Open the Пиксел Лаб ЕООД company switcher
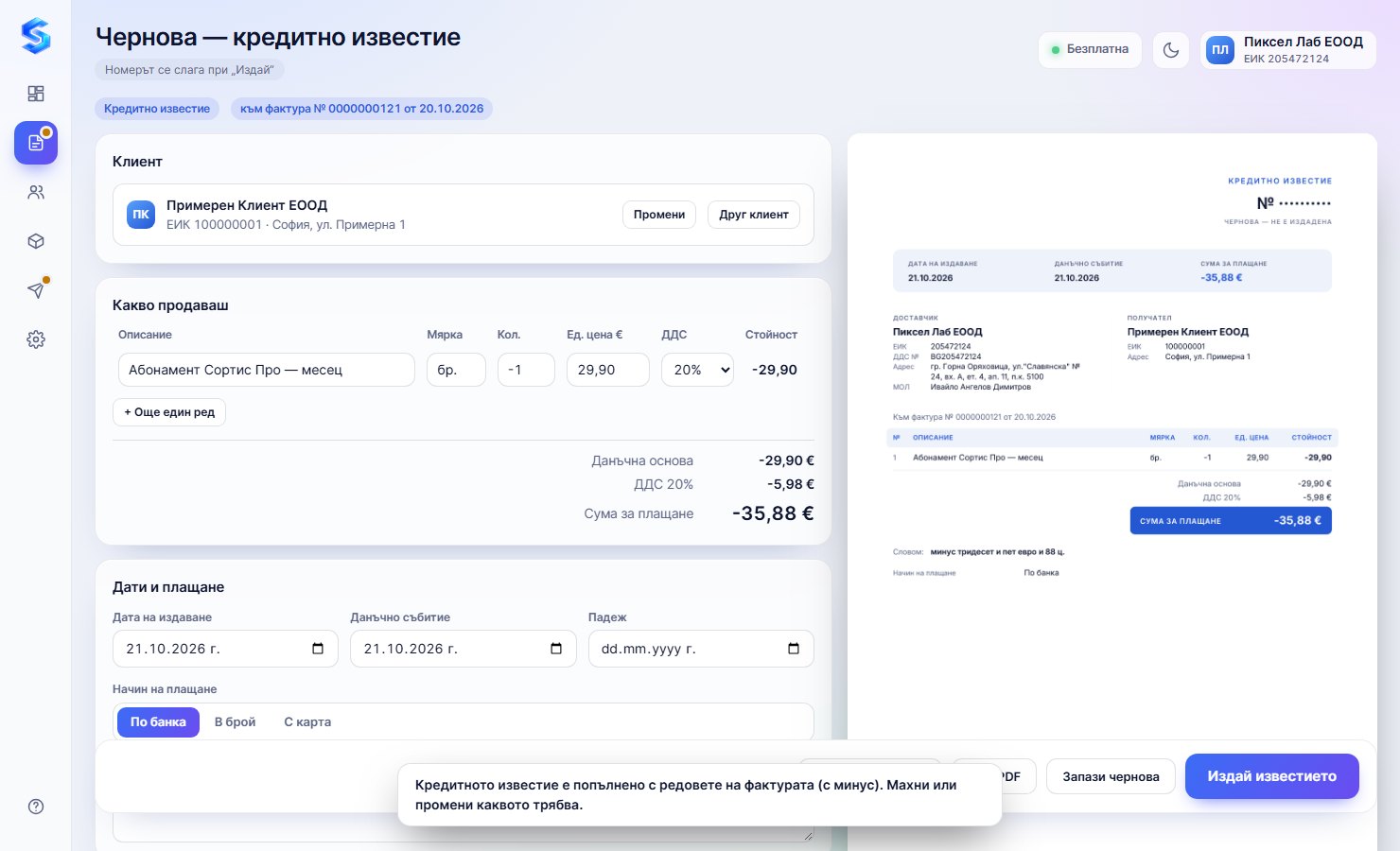Viewport: 1400px width, 851px height. (1288, 50)
